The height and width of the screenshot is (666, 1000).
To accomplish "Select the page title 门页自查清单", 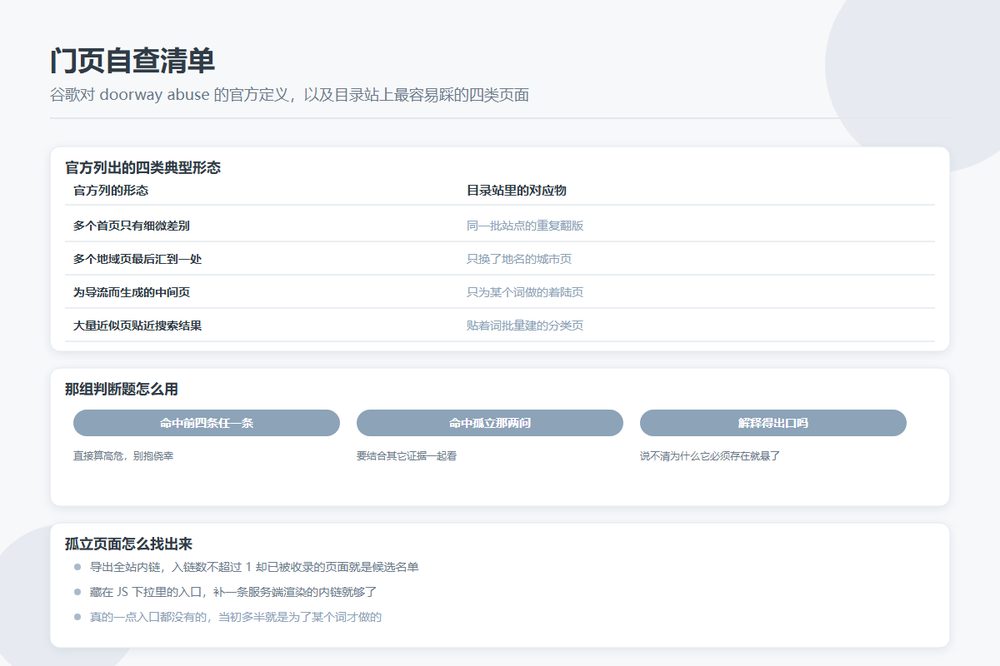I will [132, 61].
